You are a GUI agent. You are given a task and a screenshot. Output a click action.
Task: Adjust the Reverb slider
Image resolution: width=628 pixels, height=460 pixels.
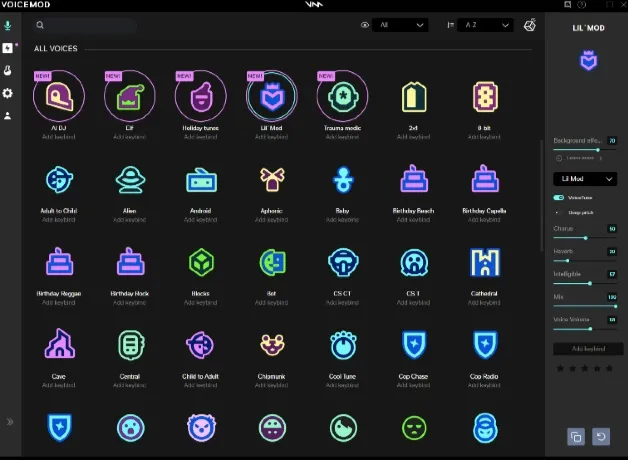(585, 261)
